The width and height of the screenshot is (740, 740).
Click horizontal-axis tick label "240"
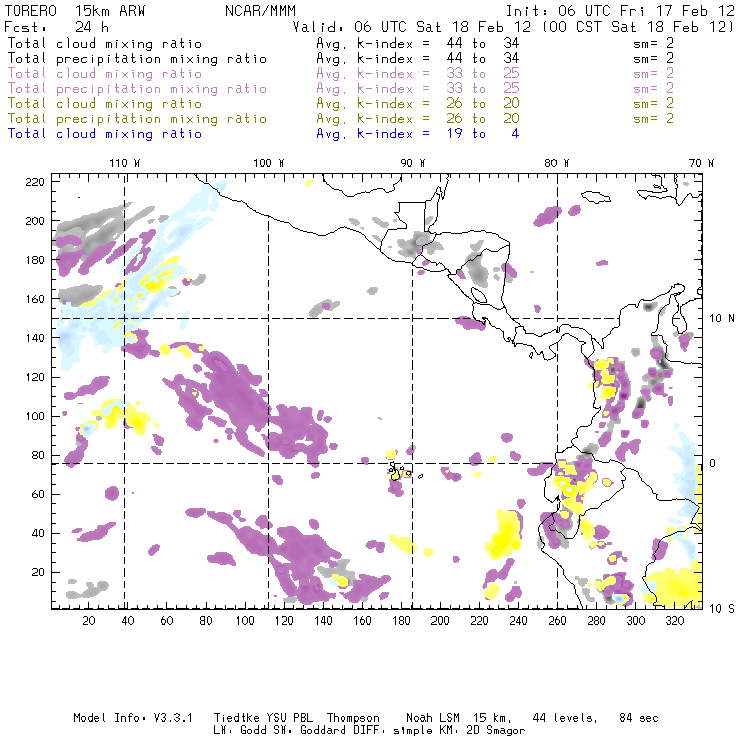pos(518,621)
